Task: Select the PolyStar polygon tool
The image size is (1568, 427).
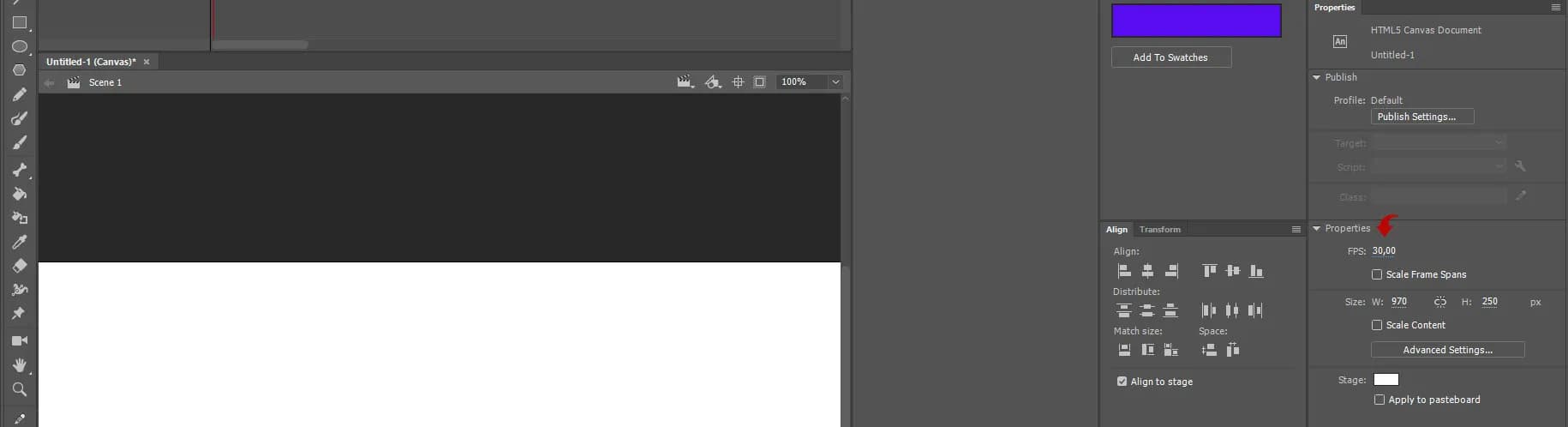Action: click(x=19, y=70)
